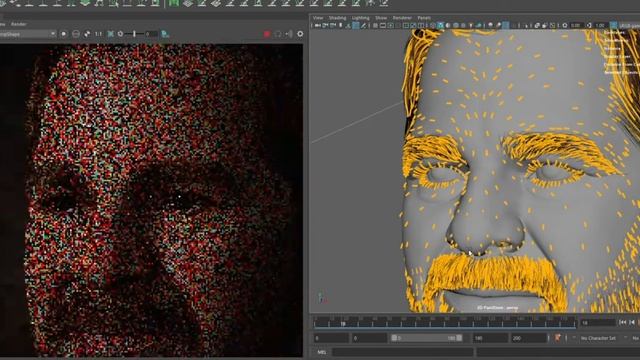640x360 pixels.
Task: Toggle the highlighted 2D pan/zoom icon
Action: pos(356,25)
